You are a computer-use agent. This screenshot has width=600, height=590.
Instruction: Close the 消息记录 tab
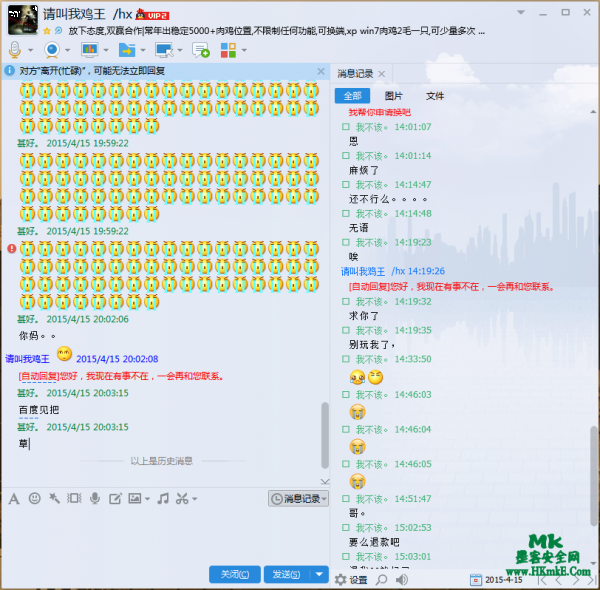tap(382, 74)
